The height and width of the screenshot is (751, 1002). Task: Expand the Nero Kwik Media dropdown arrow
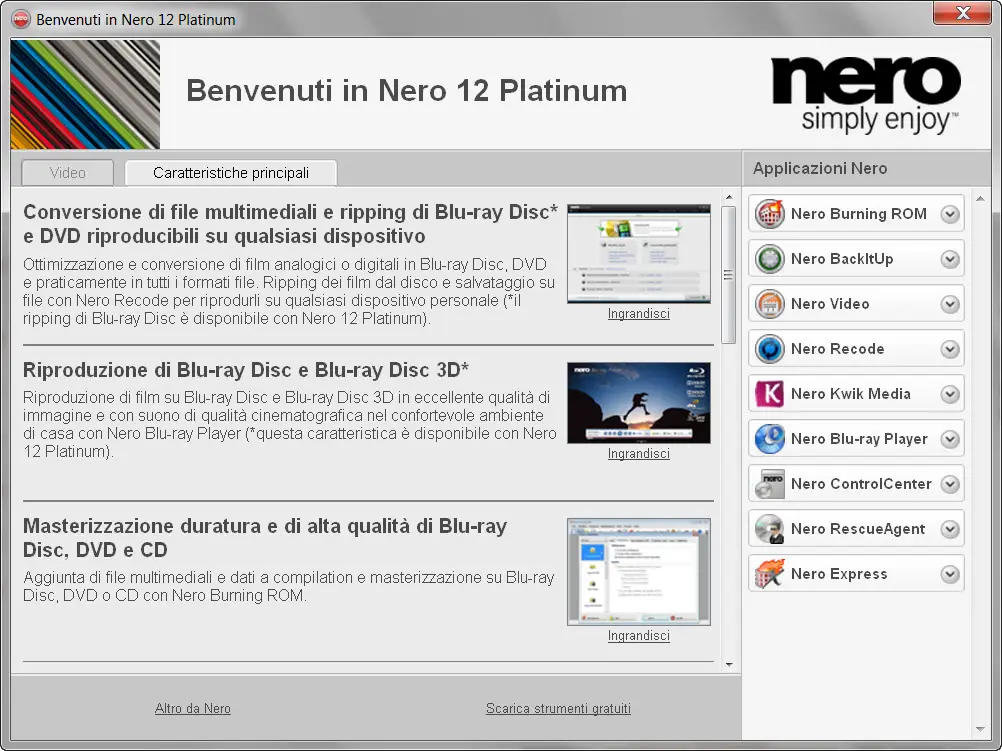(x=950, y=394)
